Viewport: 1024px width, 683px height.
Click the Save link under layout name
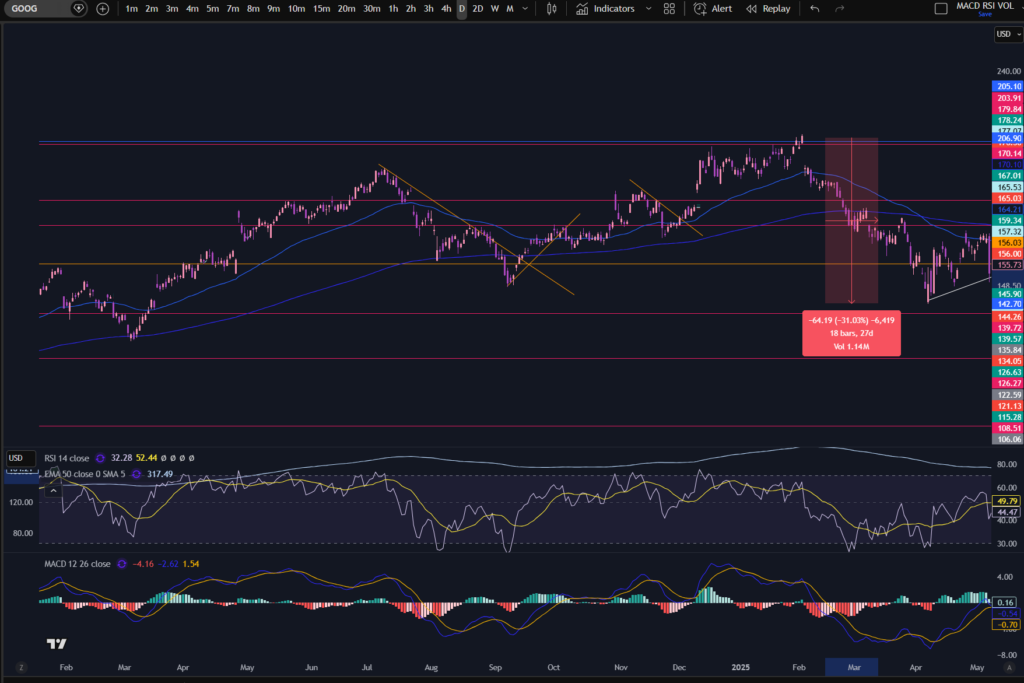point(985,14)
